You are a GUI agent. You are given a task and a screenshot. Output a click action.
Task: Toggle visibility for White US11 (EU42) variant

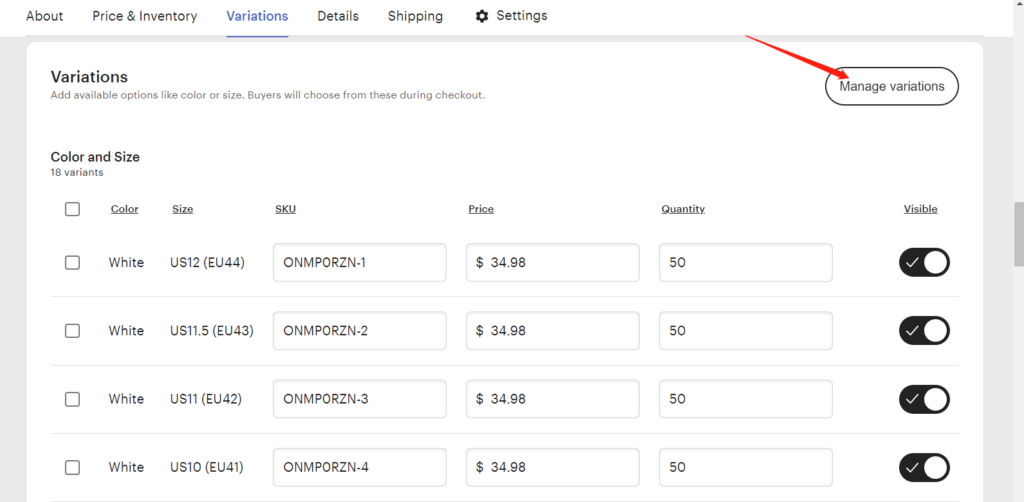click(924, 399)
